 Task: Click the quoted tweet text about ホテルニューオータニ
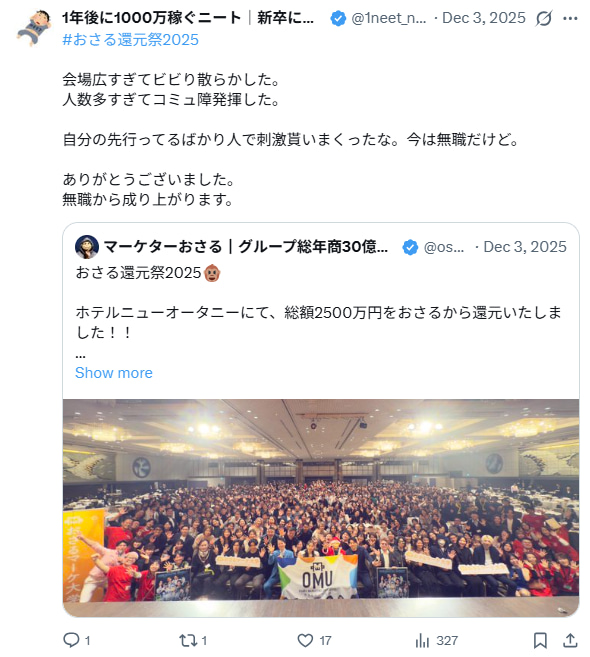(x=318, y=322)
